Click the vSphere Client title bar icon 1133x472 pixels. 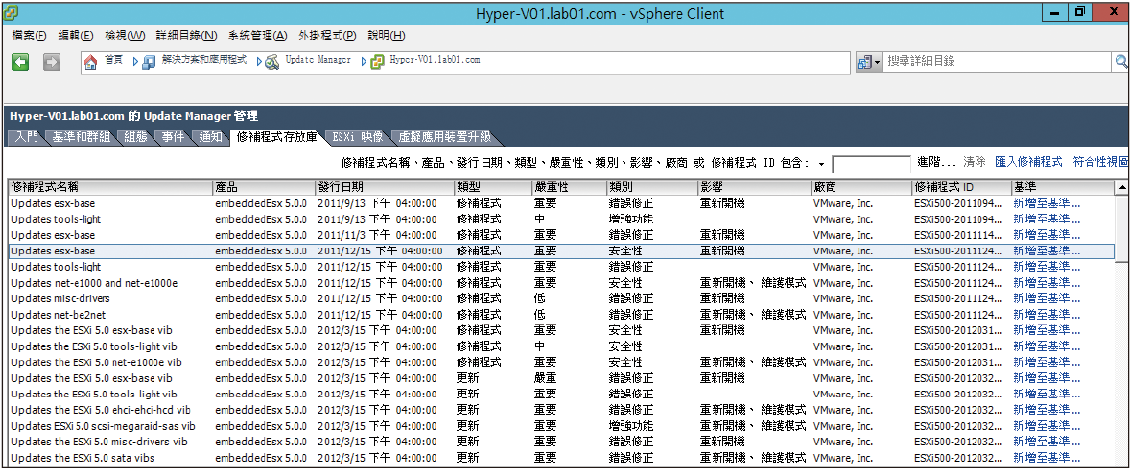(12, 13)
